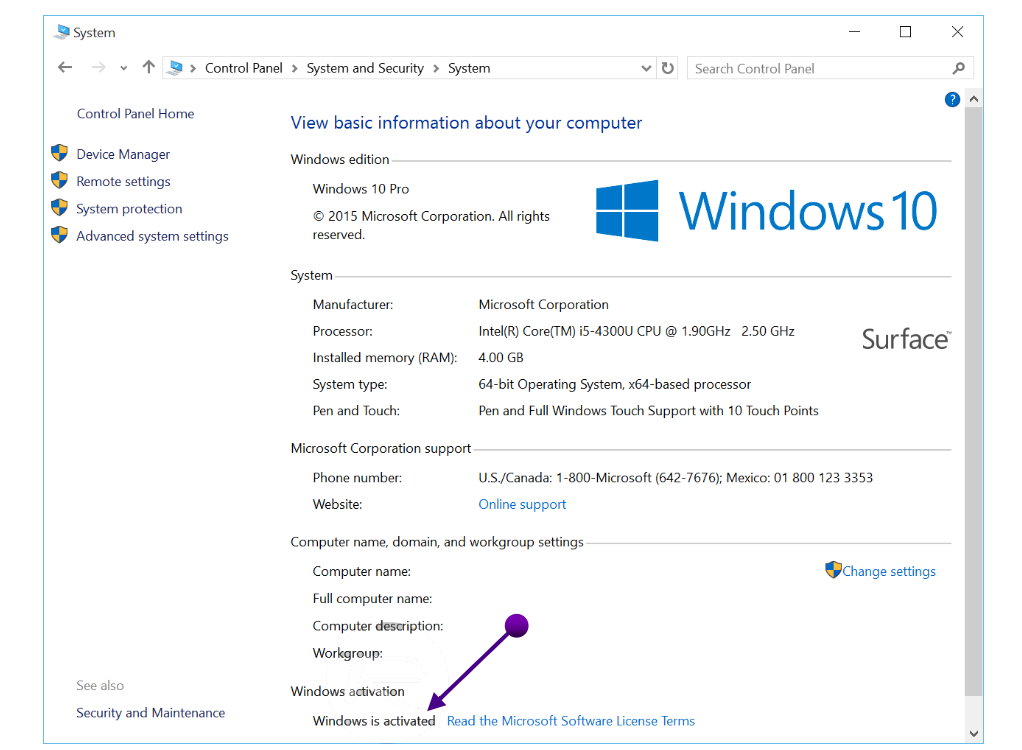The height and width of the screenshot is (750, 1022).
Task: Go up one level with Up arrow
Action: (149, 67)
